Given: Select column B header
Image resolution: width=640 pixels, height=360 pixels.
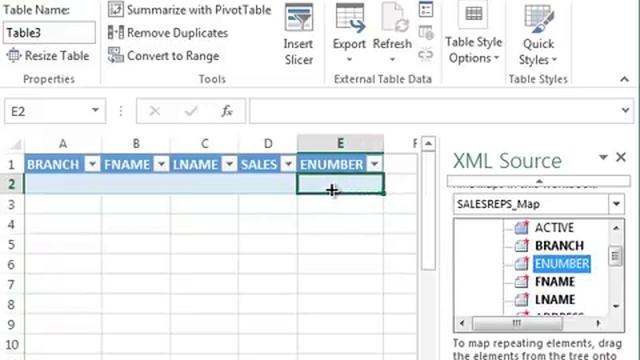Looking at the screenshot, I should pos(136,144).
